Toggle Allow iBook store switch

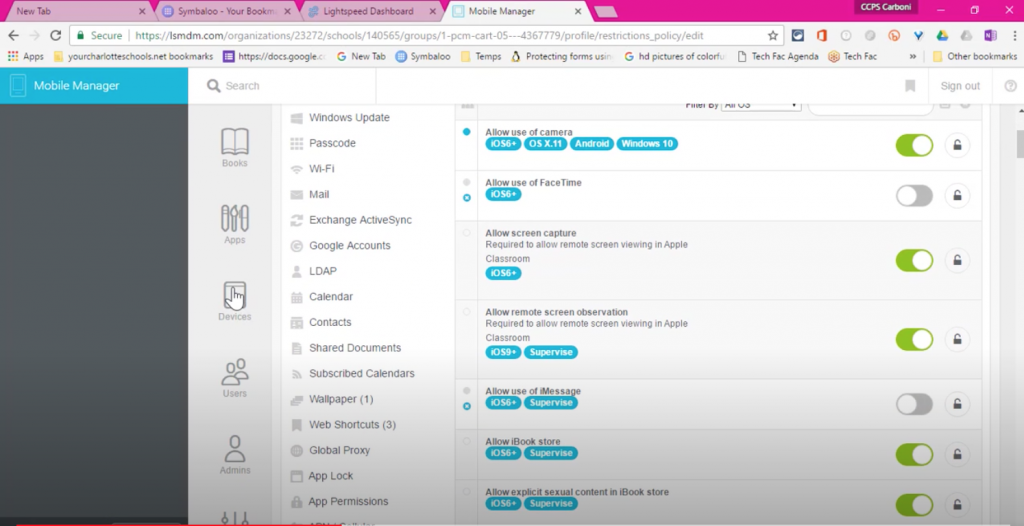click(x=914, y=454)
